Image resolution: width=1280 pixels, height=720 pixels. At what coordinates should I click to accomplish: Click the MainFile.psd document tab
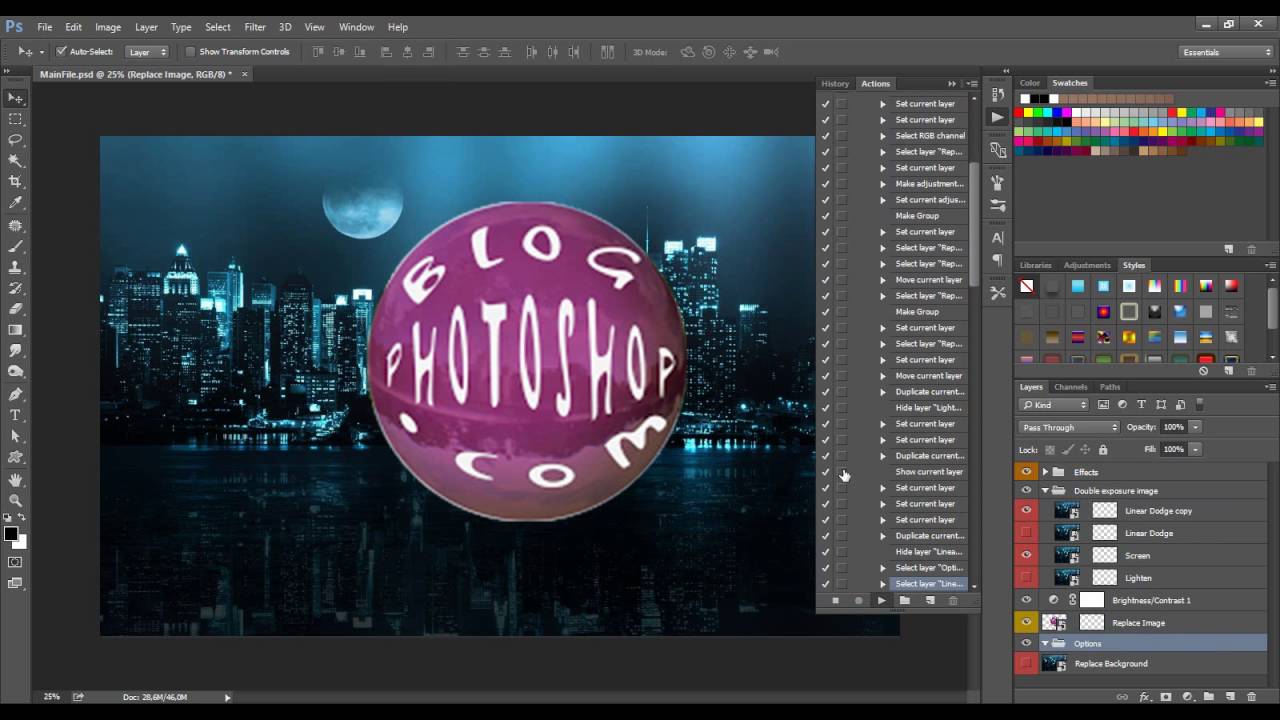click(x=135, y=74)
